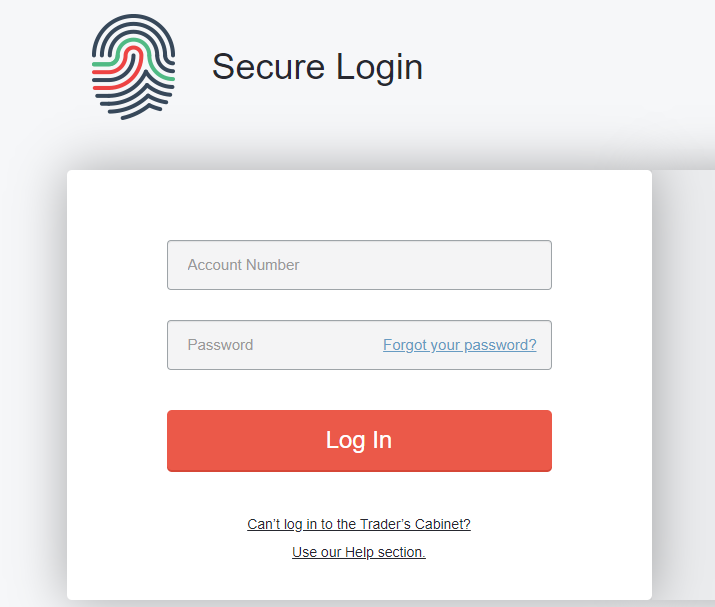Image resolution: width=715 pixels, height=607 pixels.
Task: Open the Forgot your password link
Action: [459, 345]
